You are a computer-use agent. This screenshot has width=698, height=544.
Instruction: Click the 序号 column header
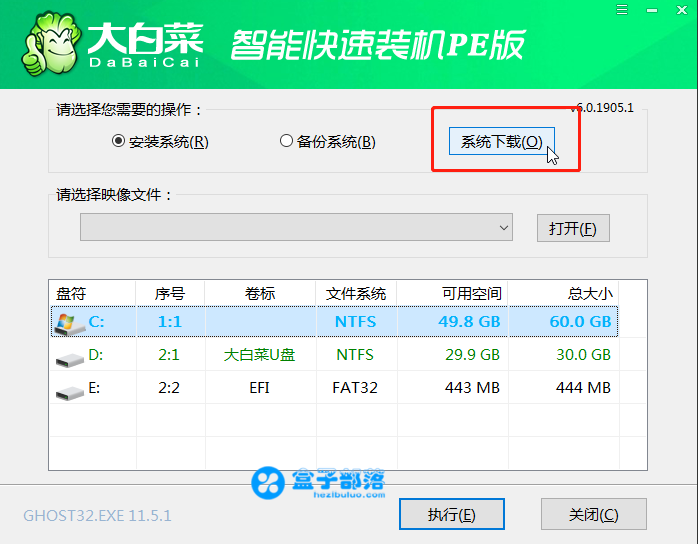point(170,293)
